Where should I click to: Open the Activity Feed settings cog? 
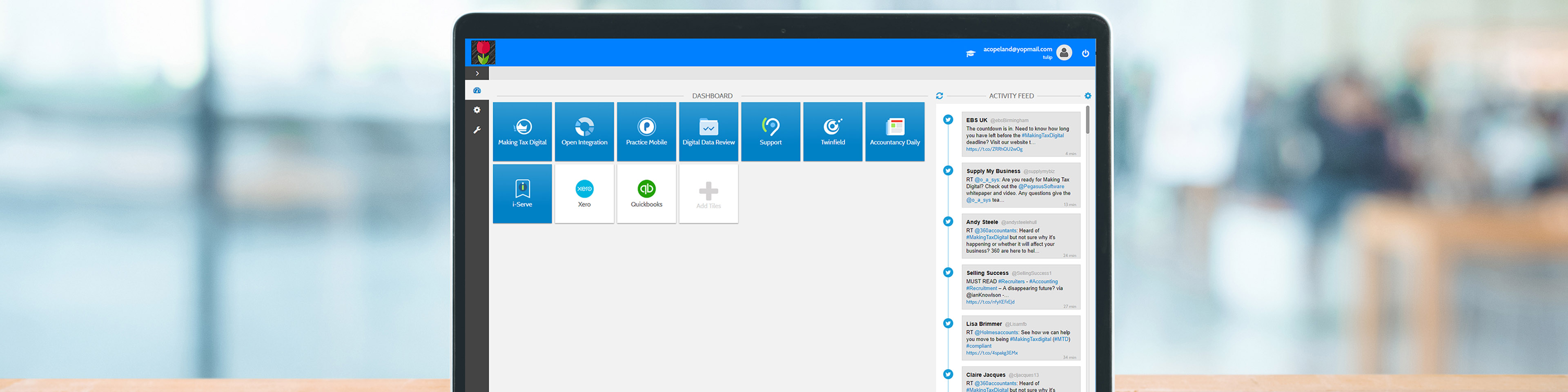(x=1088, y=96)
